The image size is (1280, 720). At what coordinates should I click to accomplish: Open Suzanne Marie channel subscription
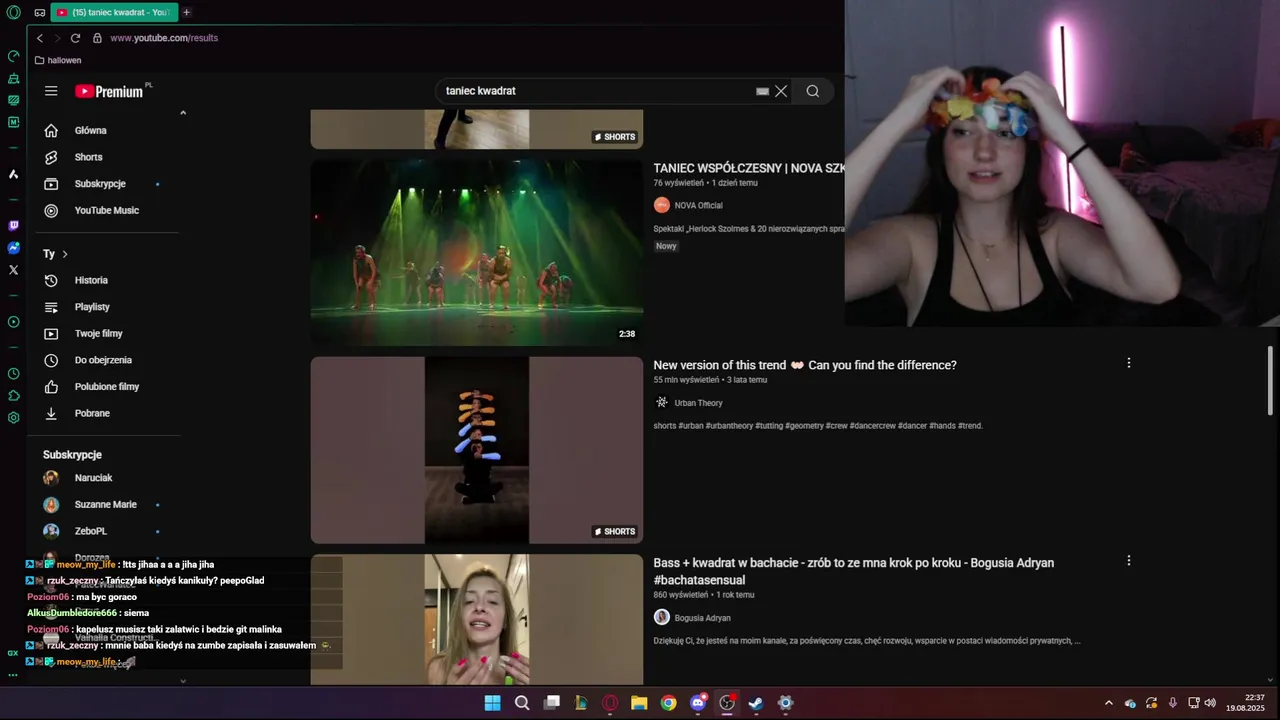(x=105, y=504)
